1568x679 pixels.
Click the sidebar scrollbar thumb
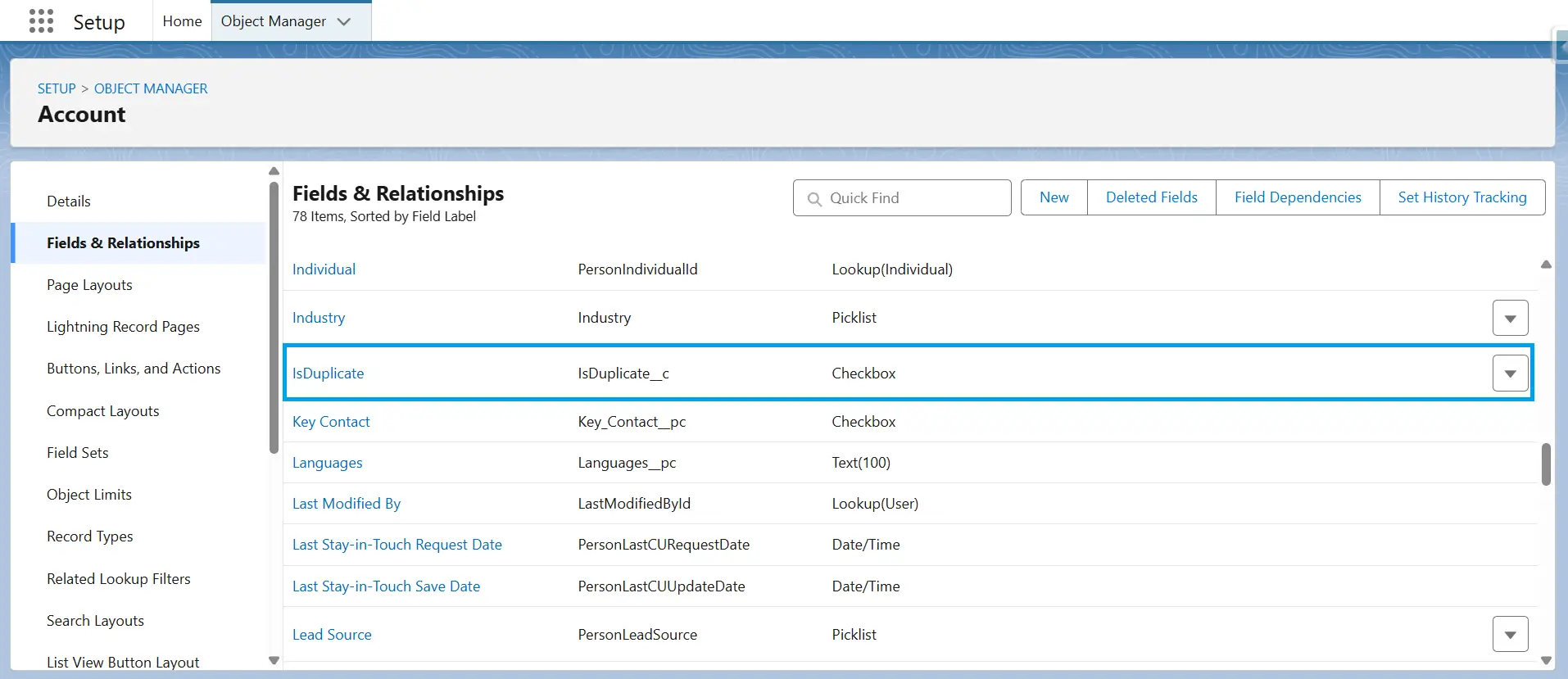pos(274,317)
